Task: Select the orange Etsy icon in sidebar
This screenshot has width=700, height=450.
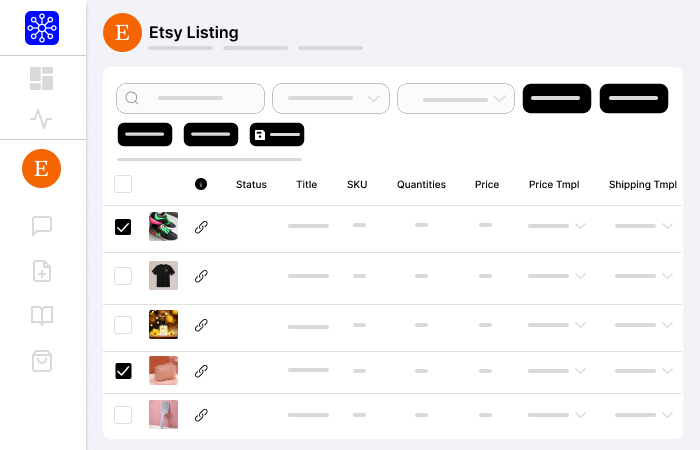Action: click(x=42, y=168)
